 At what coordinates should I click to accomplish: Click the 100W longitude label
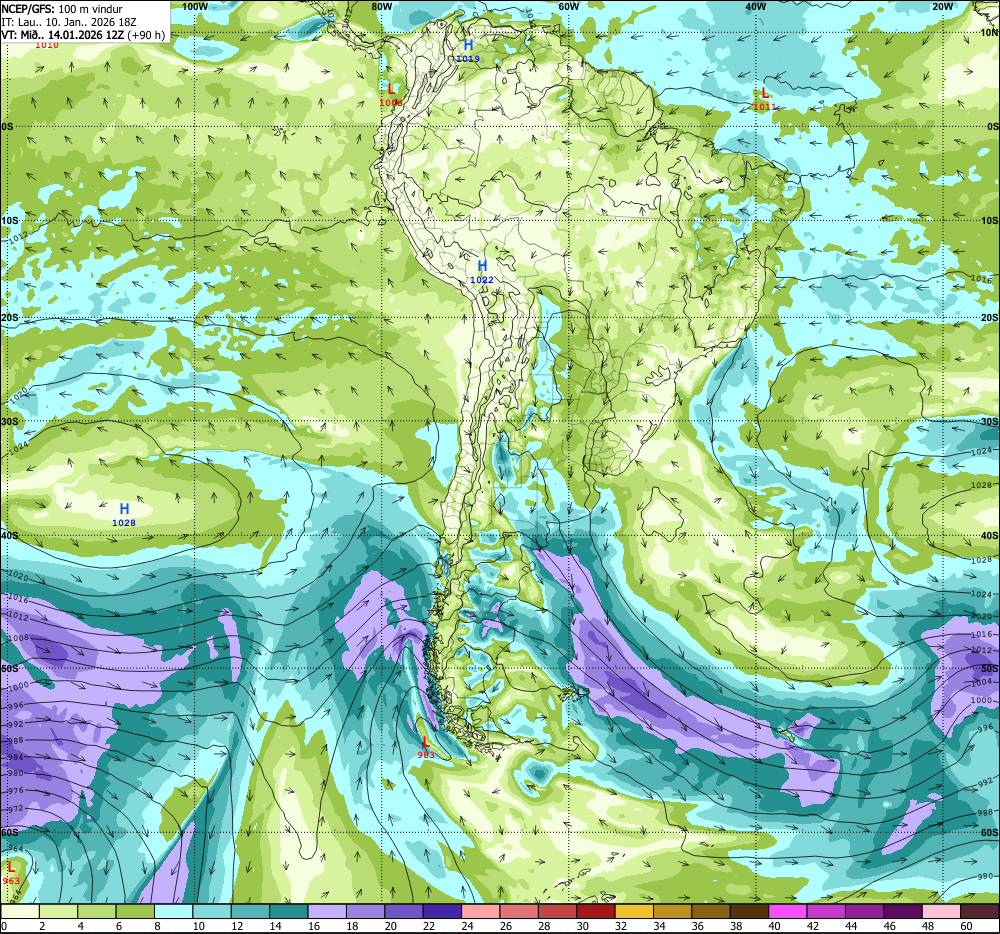[195, 6]
